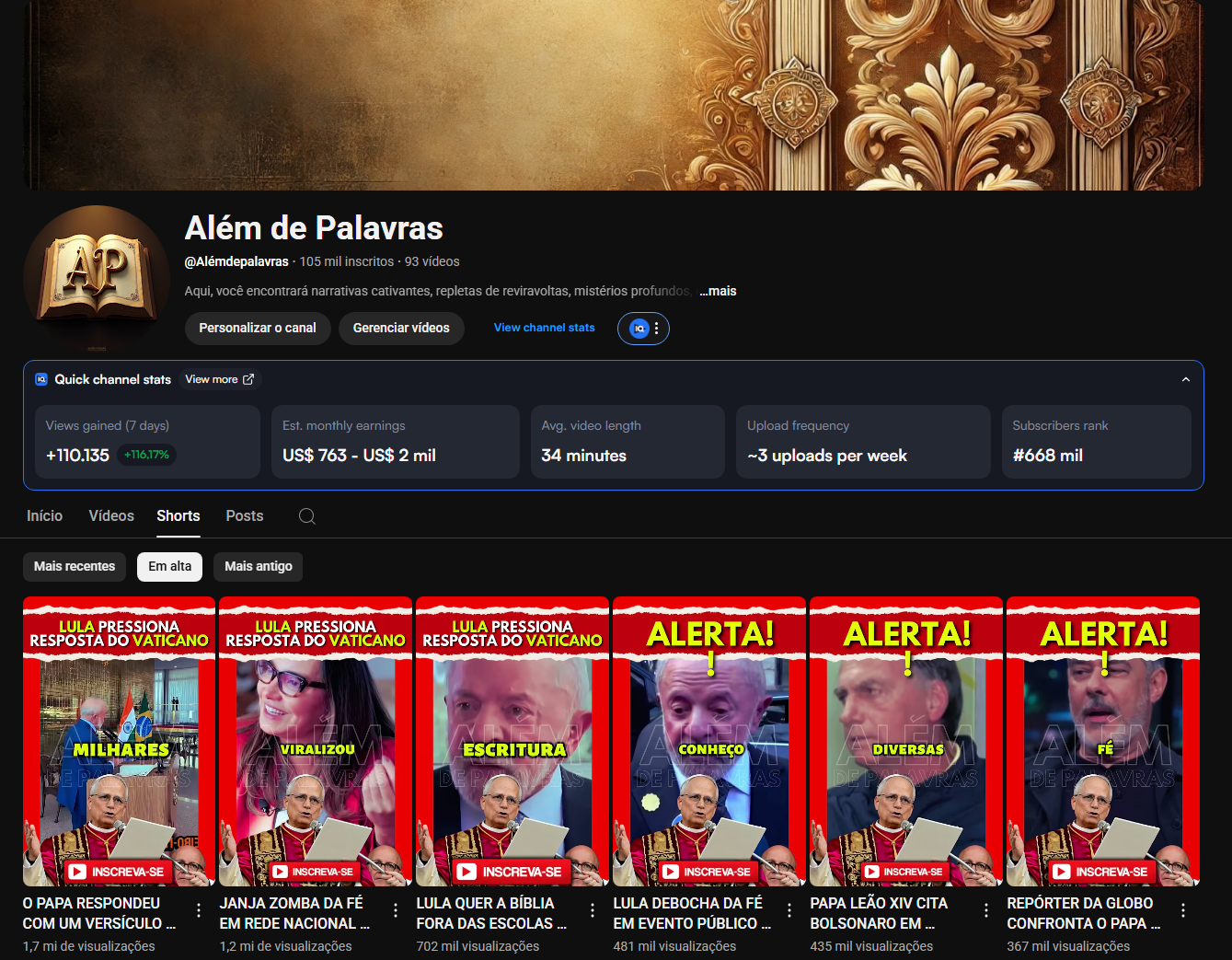Click View more in Quick channel stats
Image resolution: width=1232 pixels, height=960 pixels.
click(x=220, y=379)
